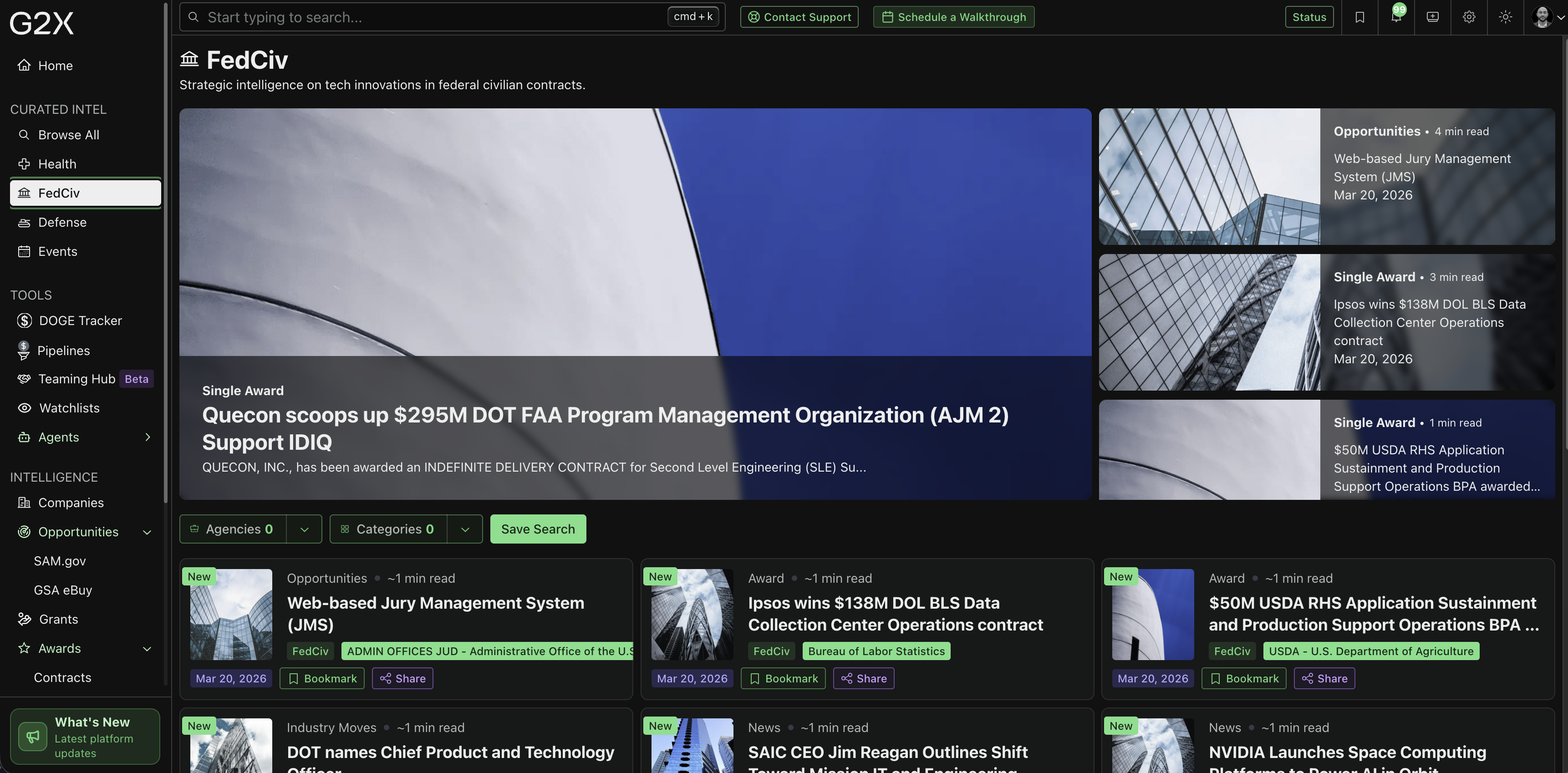Bookmark the Ipsos $138M article
Screen dimensions: 1568x773
click(784, 679)
